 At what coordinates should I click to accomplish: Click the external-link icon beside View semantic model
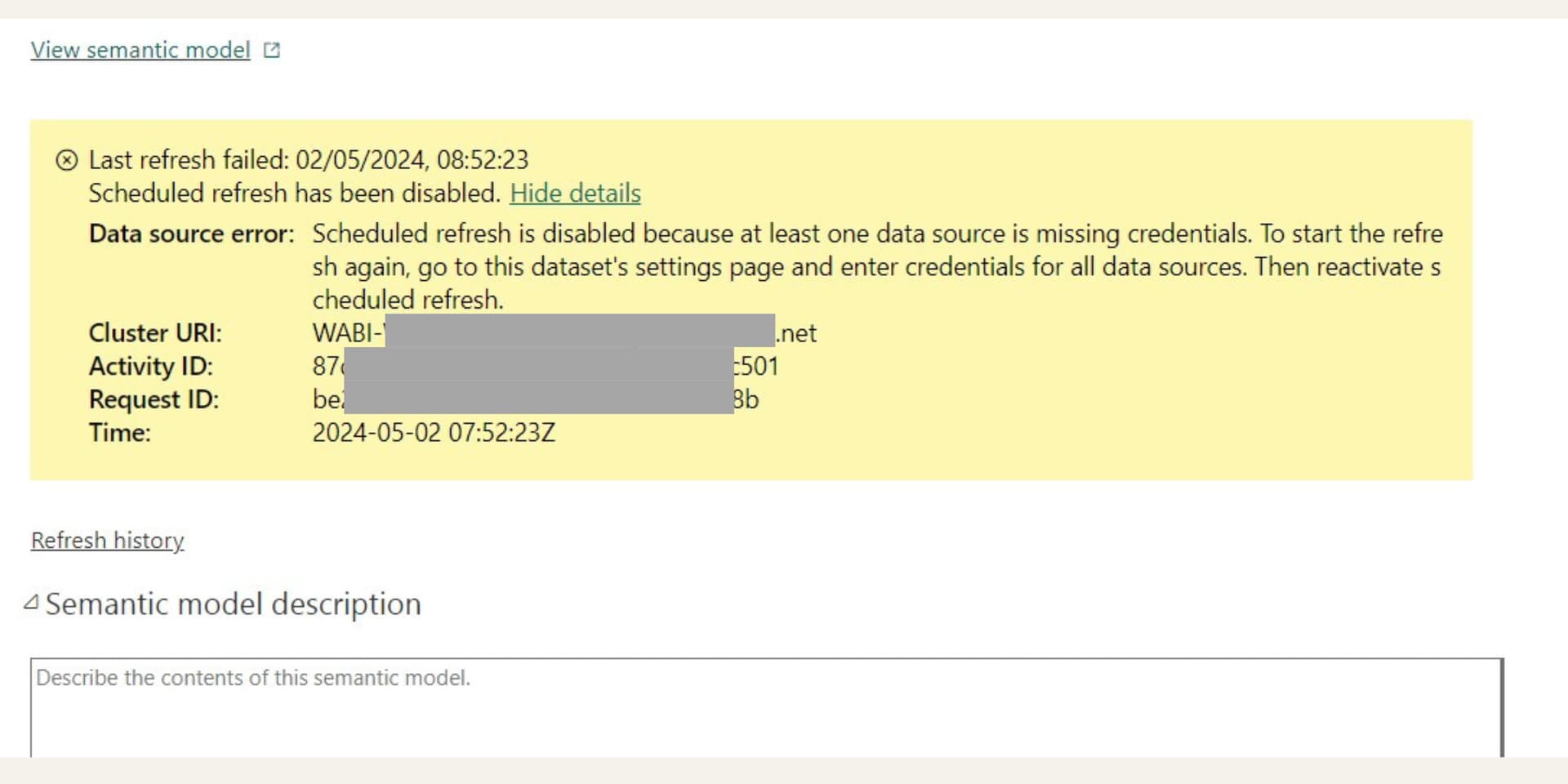coord(272,51)
